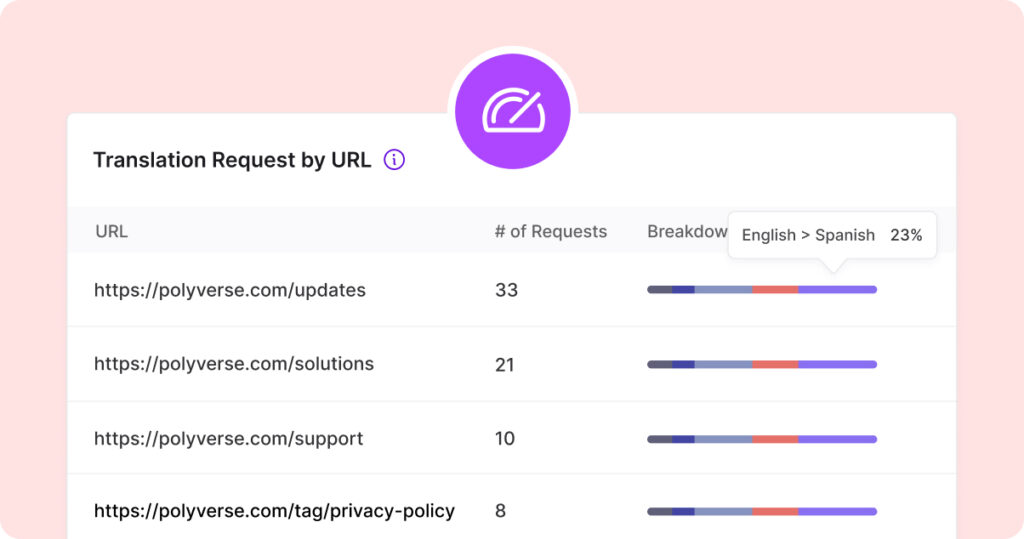Select the request count 21 in solutions row

[x=505, y=365]
